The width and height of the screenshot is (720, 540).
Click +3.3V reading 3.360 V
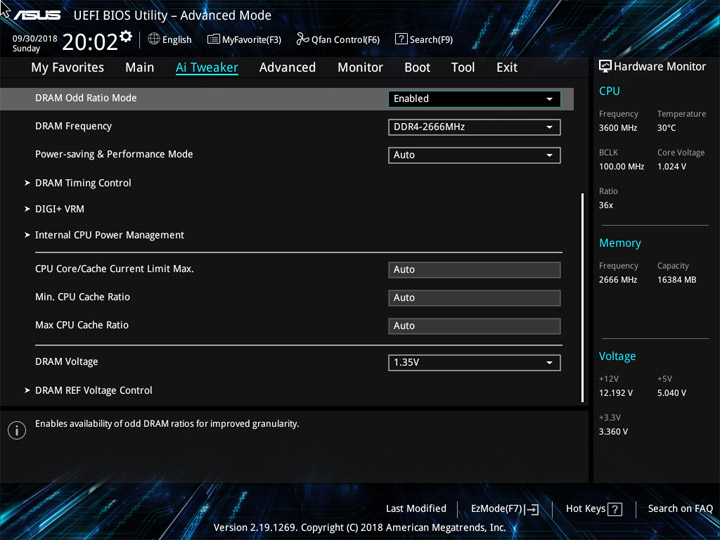[x=613, y=432]
